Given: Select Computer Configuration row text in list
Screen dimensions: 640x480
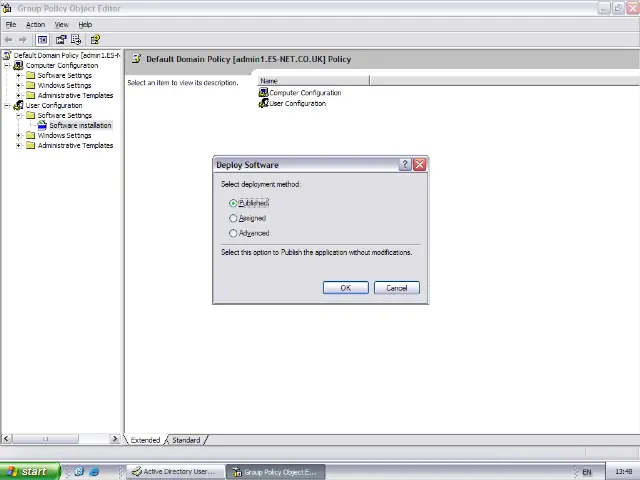Looking at the screenshot, I should [x=305, y=93].
